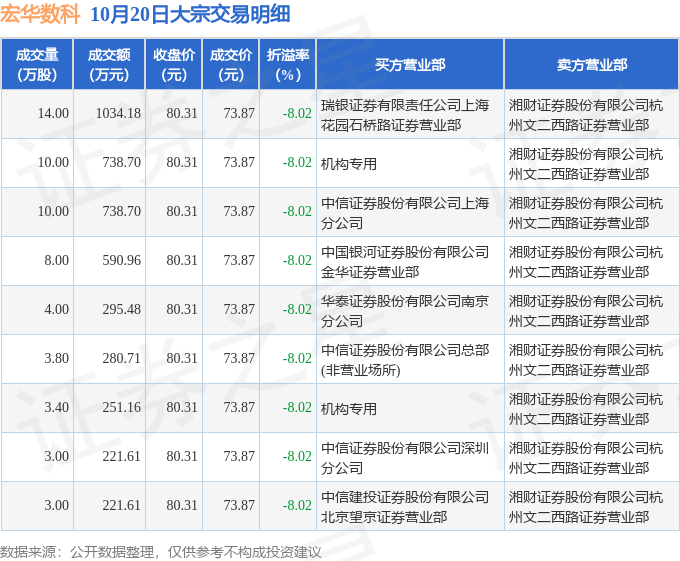Click the 宏华数科 stock name in title
This screenshot has height=561, width=680.
point(40,14)
